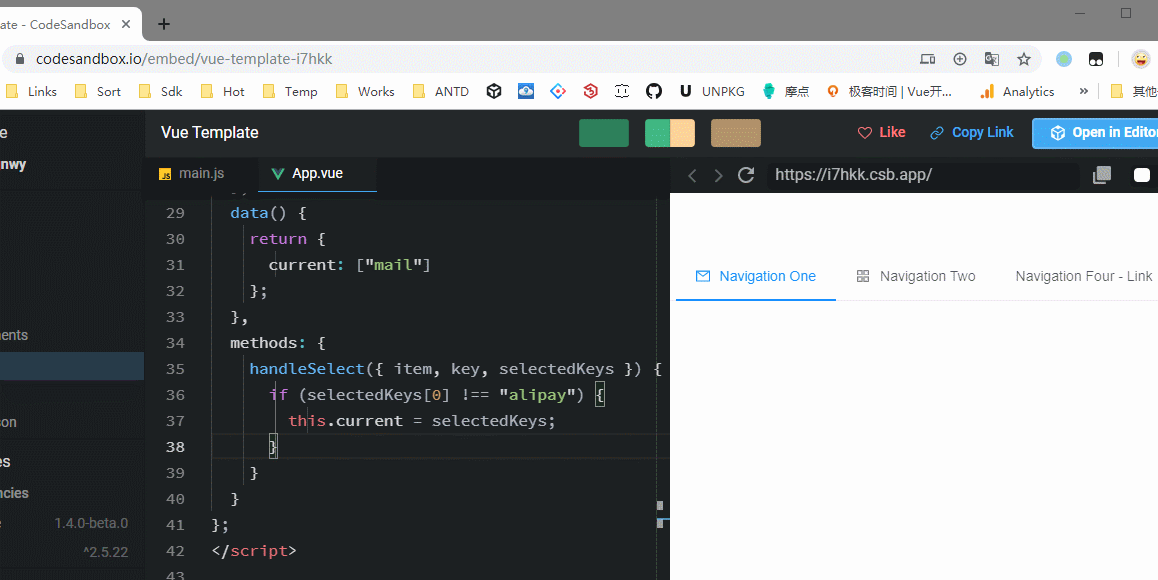1158x580 pixels.
Task: Open the Hot bookmark folder
Action: (x=223, y=92)
